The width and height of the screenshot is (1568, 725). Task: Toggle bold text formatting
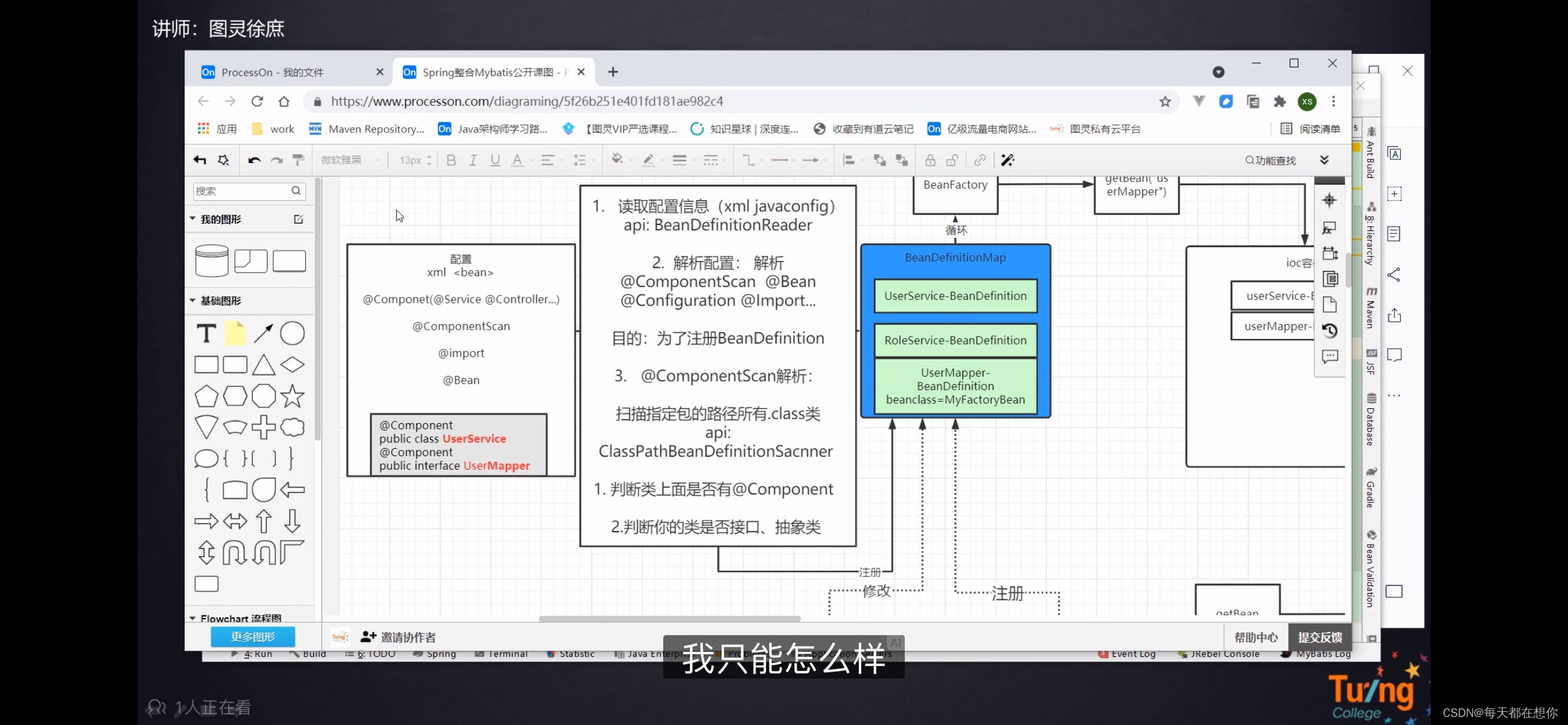pos(451,160)
